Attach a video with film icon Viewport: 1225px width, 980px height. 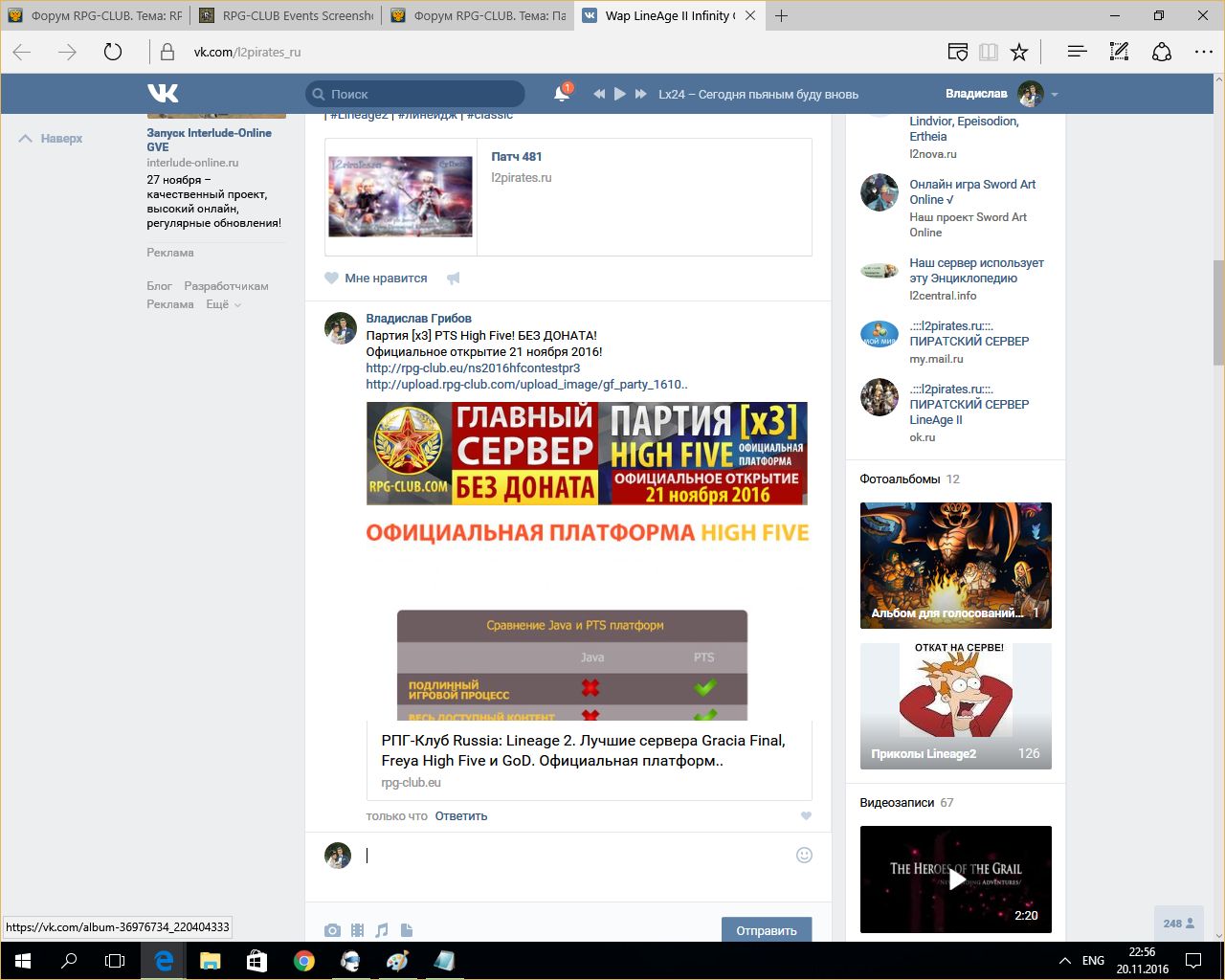tap(357, 930)
